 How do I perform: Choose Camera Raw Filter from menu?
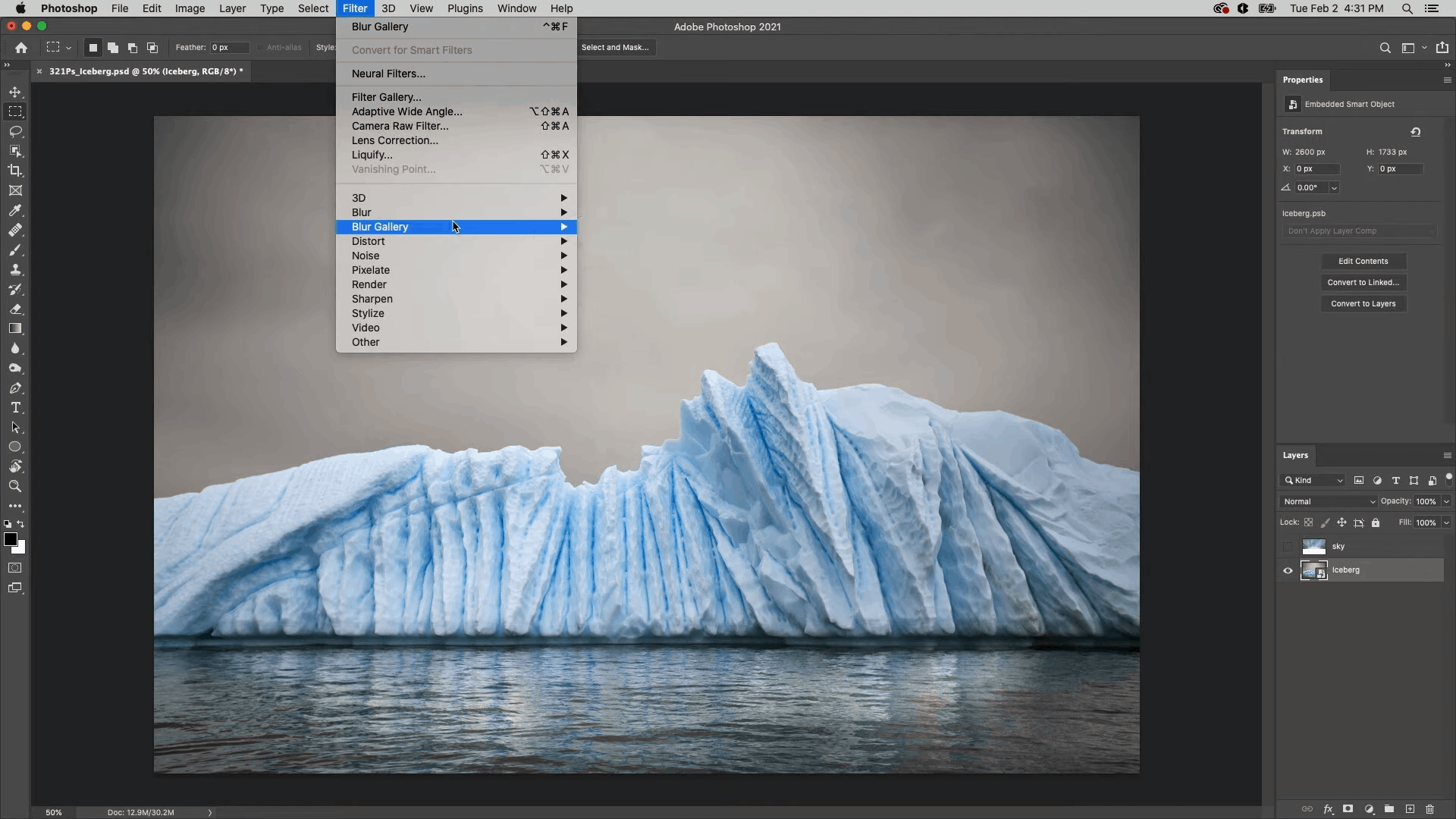coord(457,126)
